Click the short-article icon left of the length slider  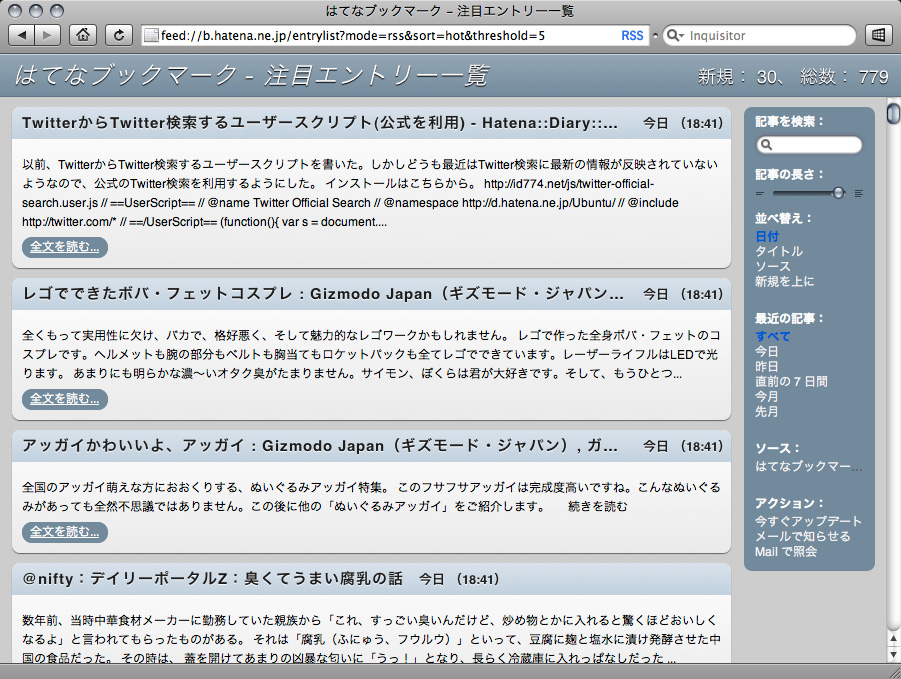760,194
